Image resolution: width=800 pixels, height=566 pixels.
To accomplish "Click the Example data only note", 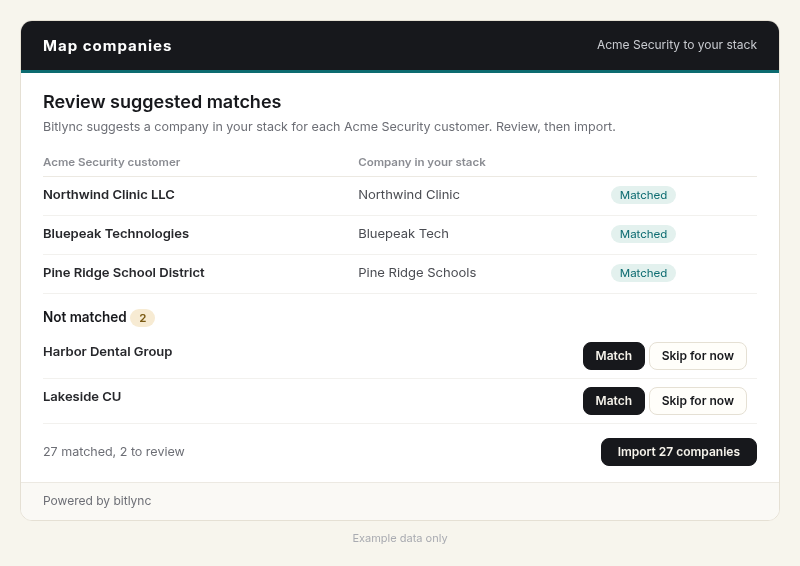I will [x=400, y=538].
